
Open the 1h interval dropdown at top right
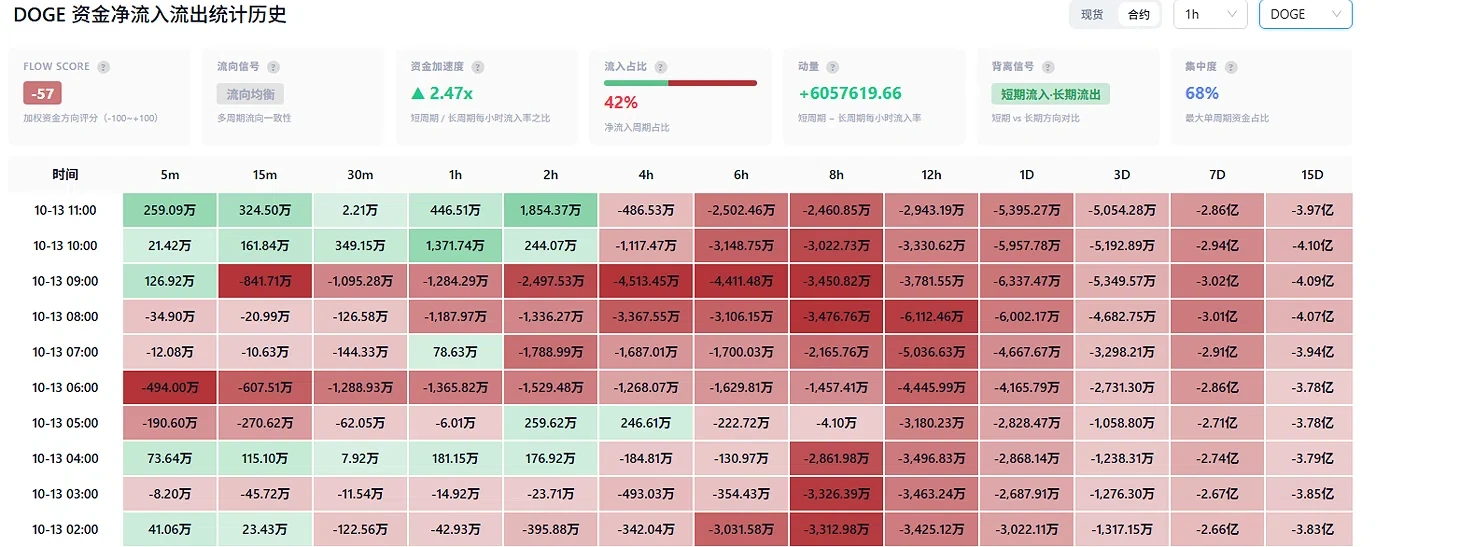click(x=1210, y=15)
